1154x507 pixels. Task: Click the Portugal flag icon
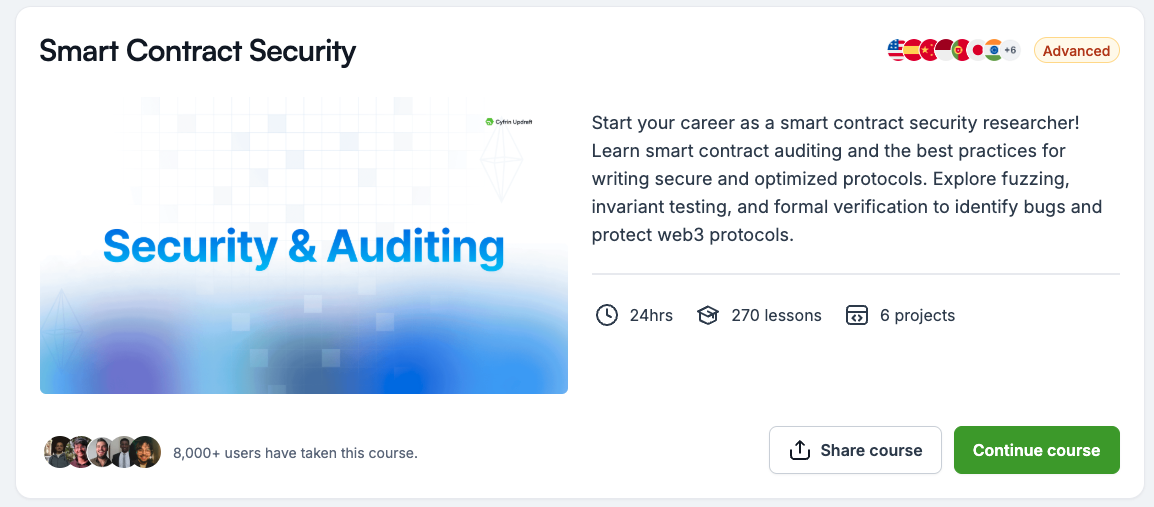960,50
